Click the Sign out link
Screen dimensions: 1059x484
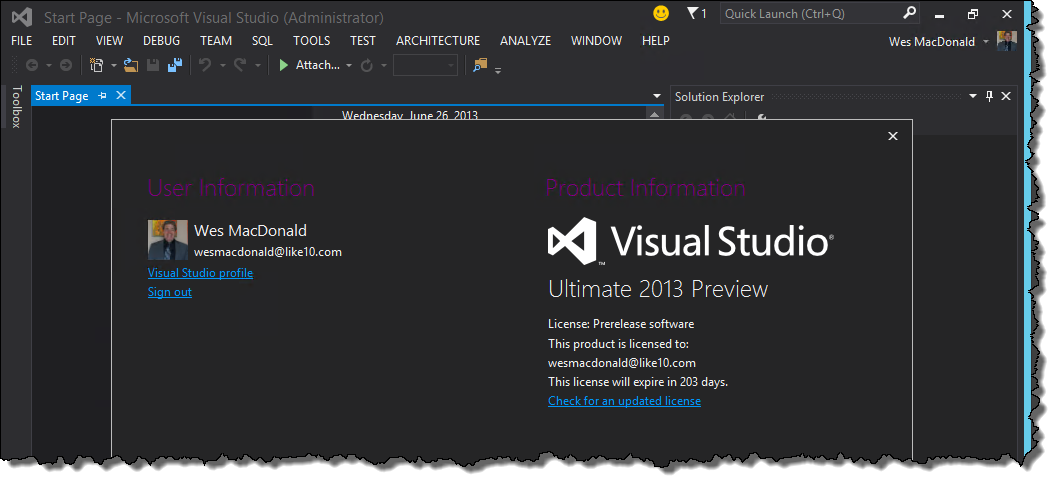169,292
